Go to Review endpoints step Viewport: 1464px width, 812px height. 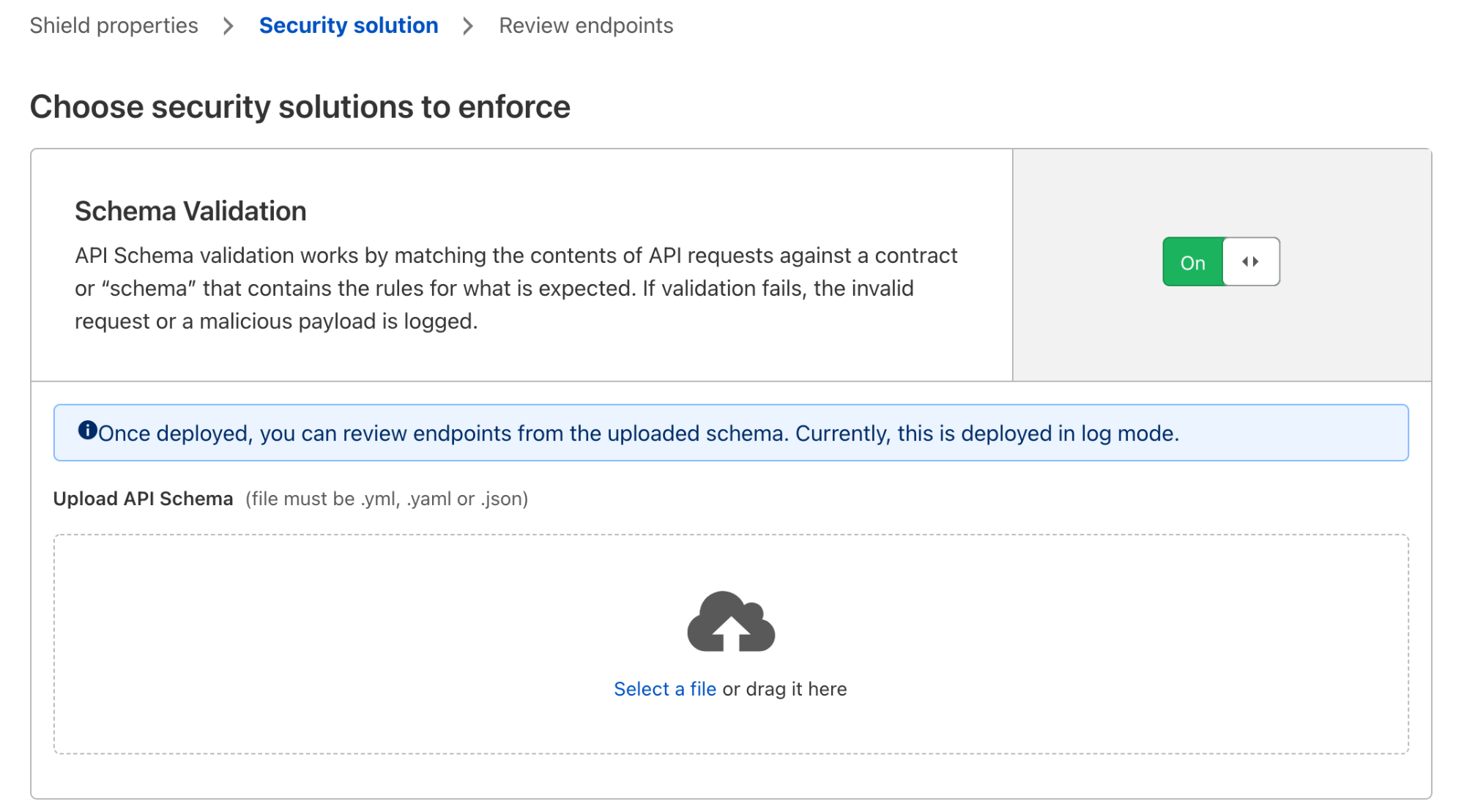tap(585, 26)
